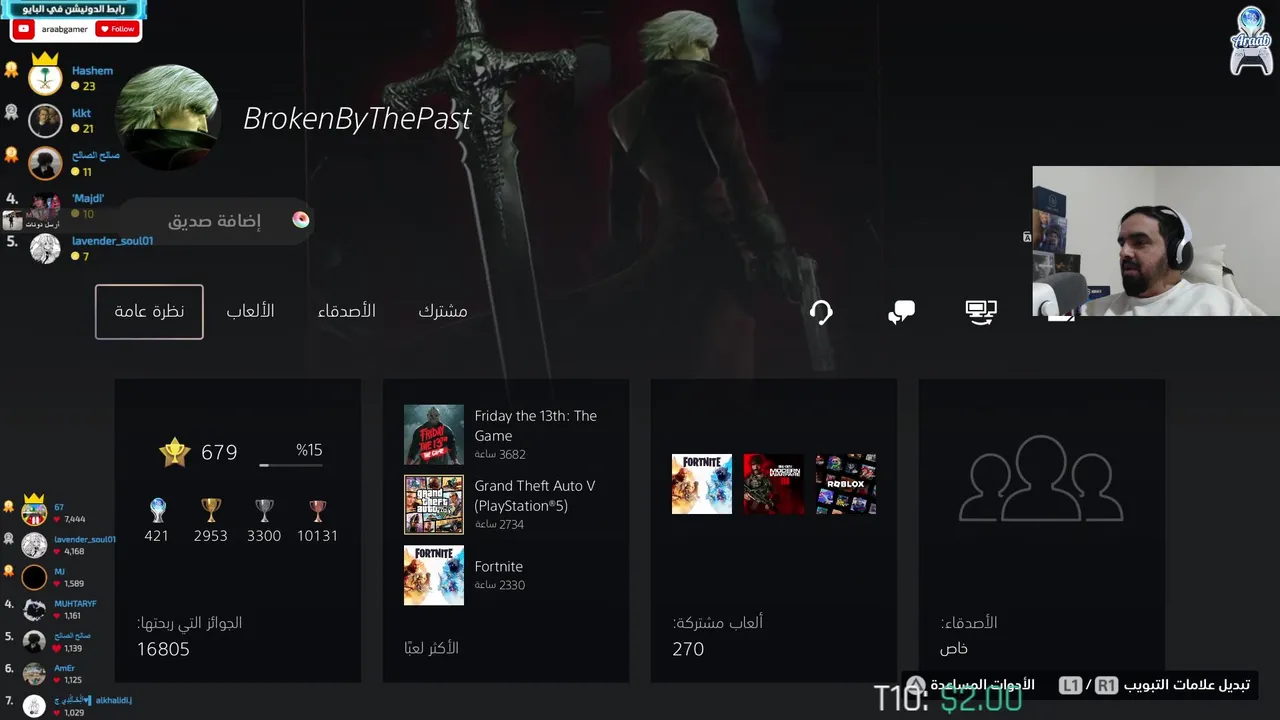Select the Grand Theft Auto V cover
Image resolution: width=1280 pixels, height=720 pixels.
[x=434, y=505]
